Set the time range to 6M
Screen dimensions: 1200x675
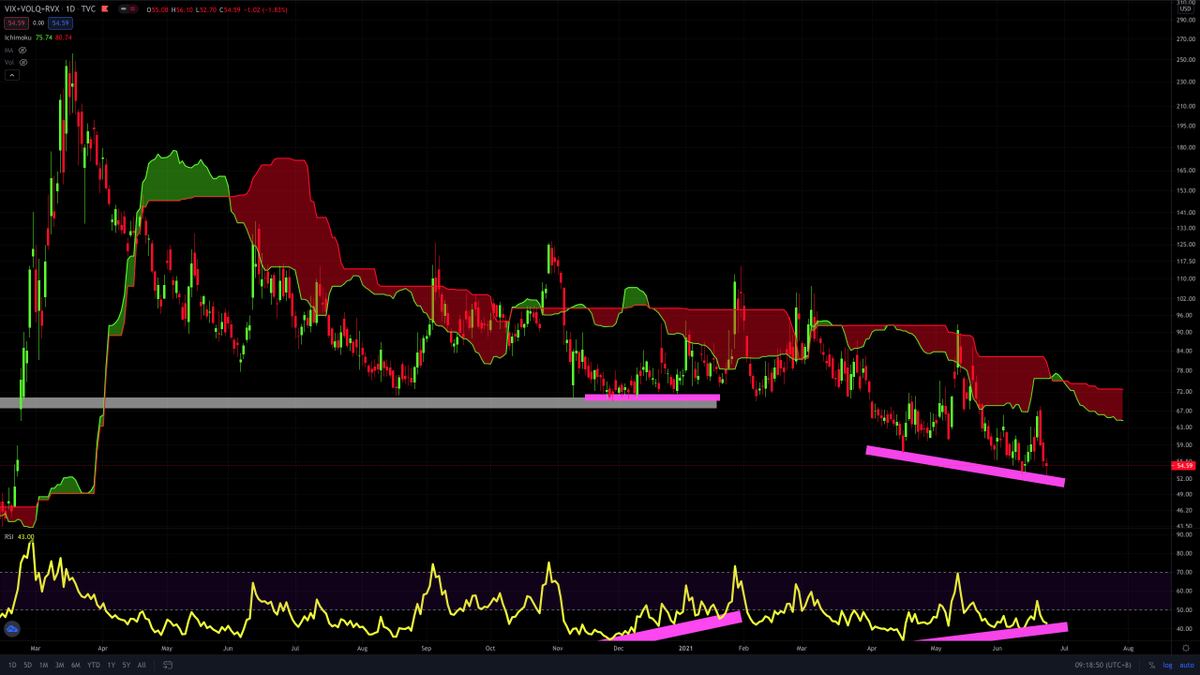tap(76, 665)
